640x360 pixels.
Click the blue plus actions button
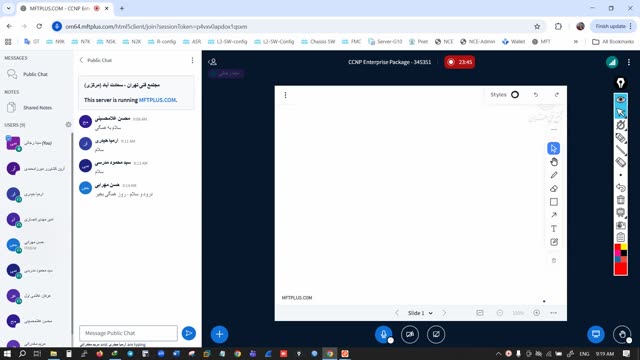[x=219, y=334]
